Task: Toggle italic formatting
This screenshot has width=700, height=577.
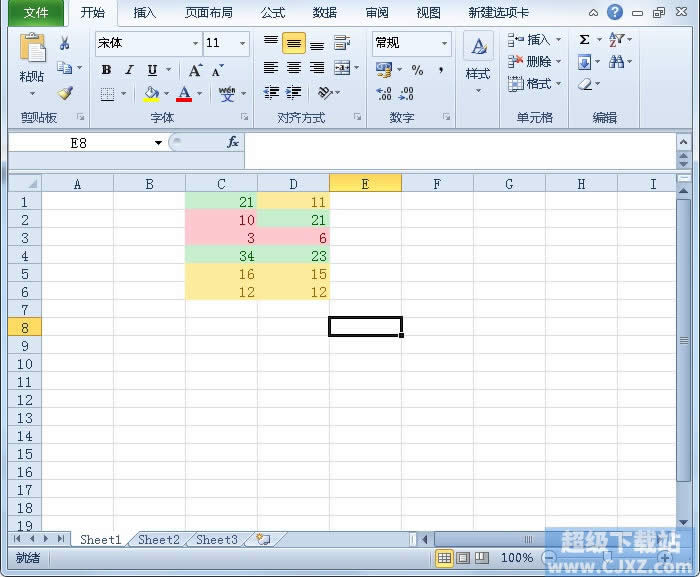Action: click(129, 70)
